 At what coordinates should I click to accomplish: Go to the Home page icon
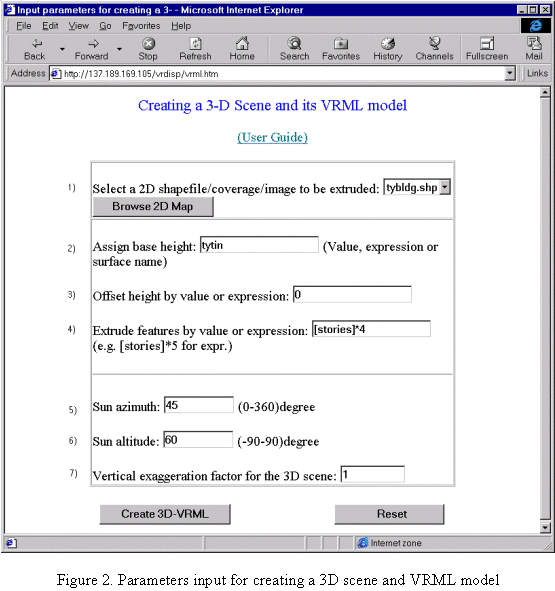tap(242, 43)
